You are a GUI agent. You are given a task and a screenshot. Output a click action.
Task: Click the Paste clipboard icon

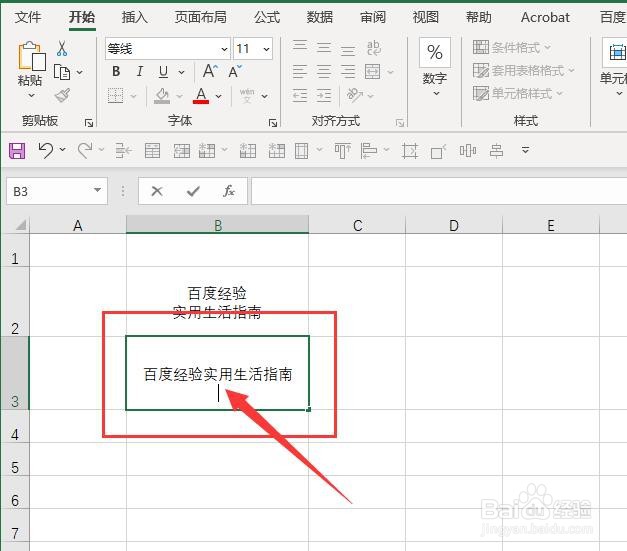pyautogui.click(x=31, y=56)
